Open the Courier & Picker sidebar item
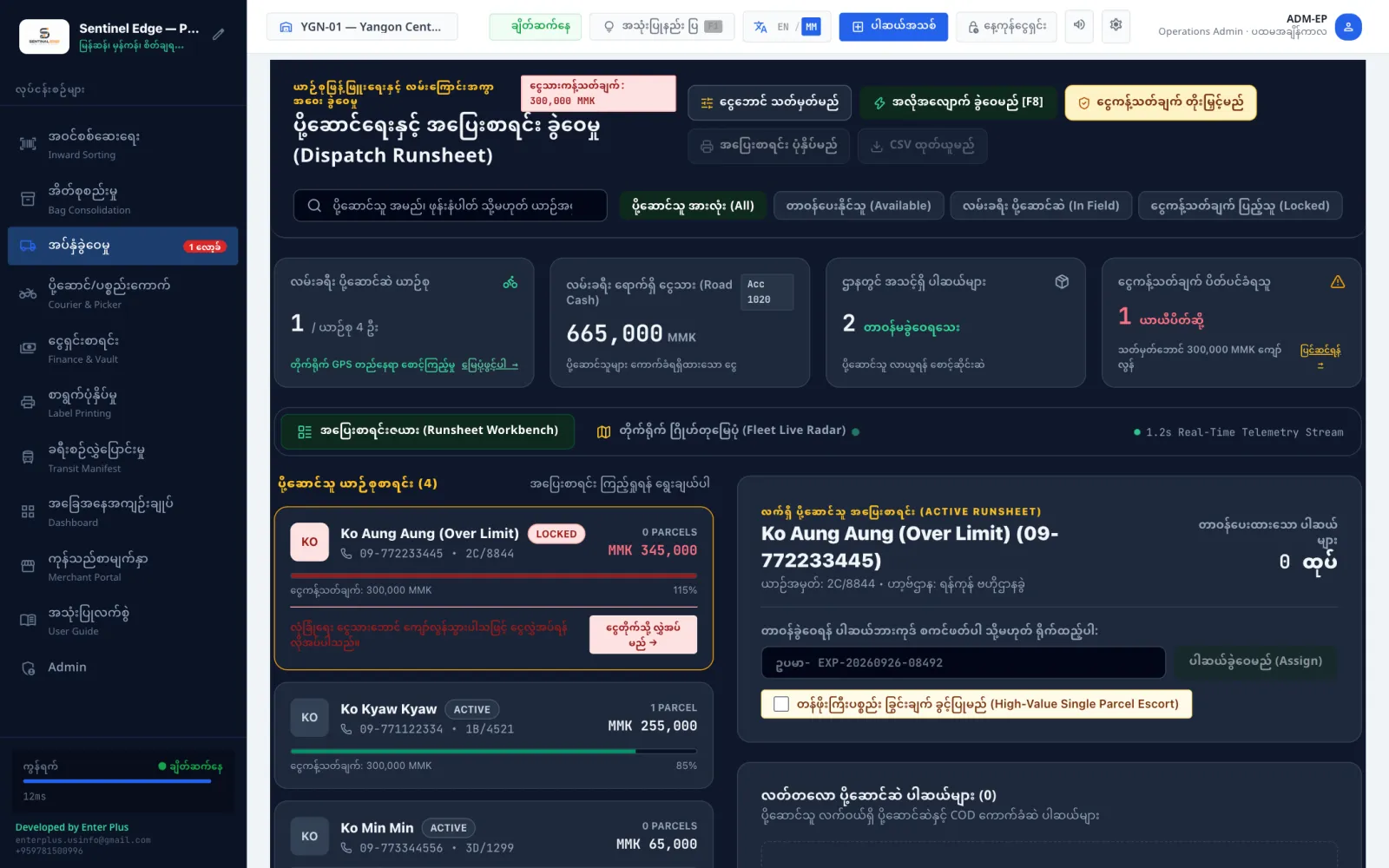Viewport: 1389px width, 868px height. pos(122,293)
